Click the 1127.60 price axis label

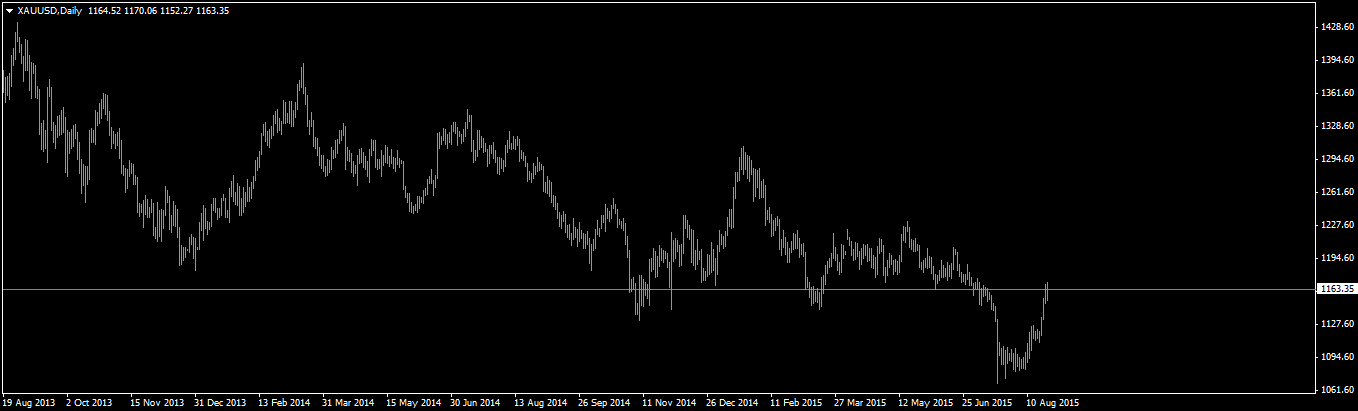point(1337,324)
